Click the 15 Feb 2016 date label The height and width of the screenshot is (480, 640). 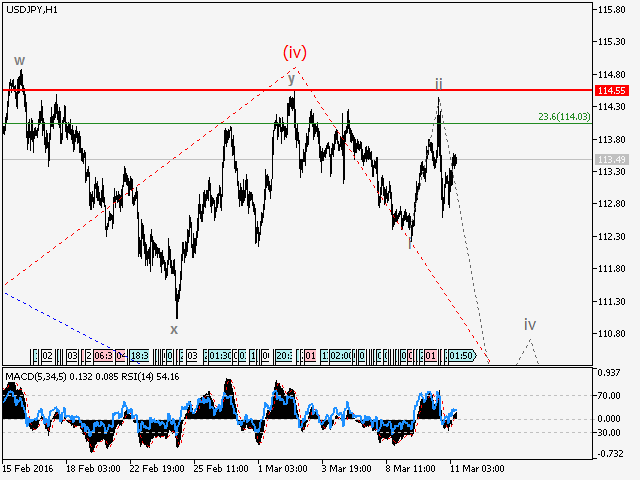(x=27, y=469)
